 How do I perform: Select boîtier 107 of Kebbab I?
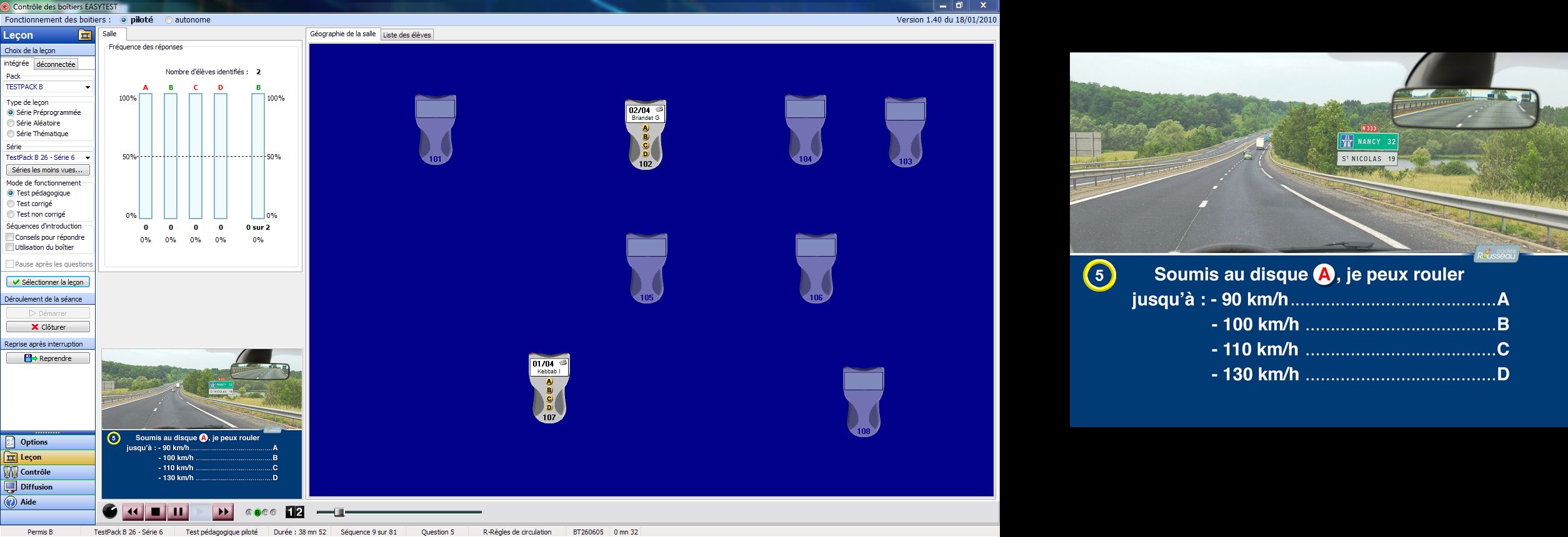[549, 388]
